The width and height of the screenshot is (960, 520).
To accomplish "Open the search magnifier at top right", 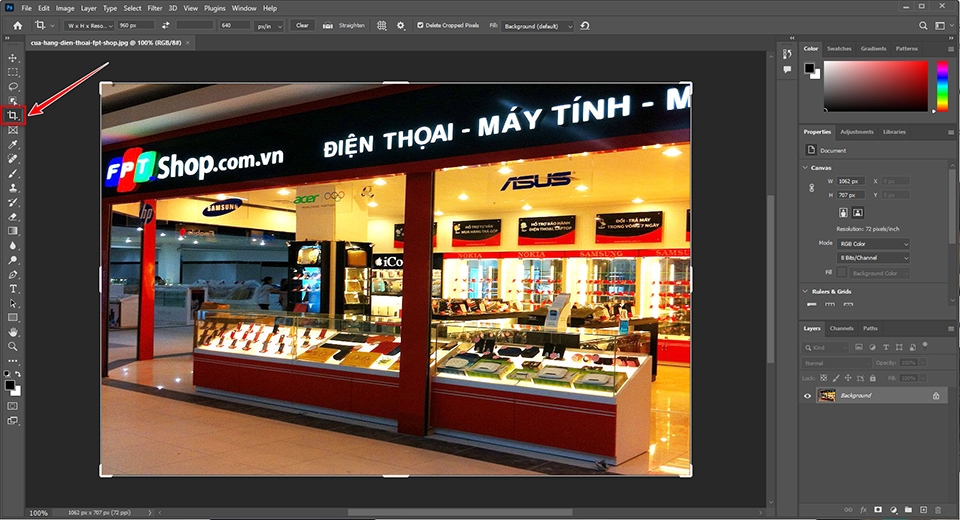I will [923, 26].
